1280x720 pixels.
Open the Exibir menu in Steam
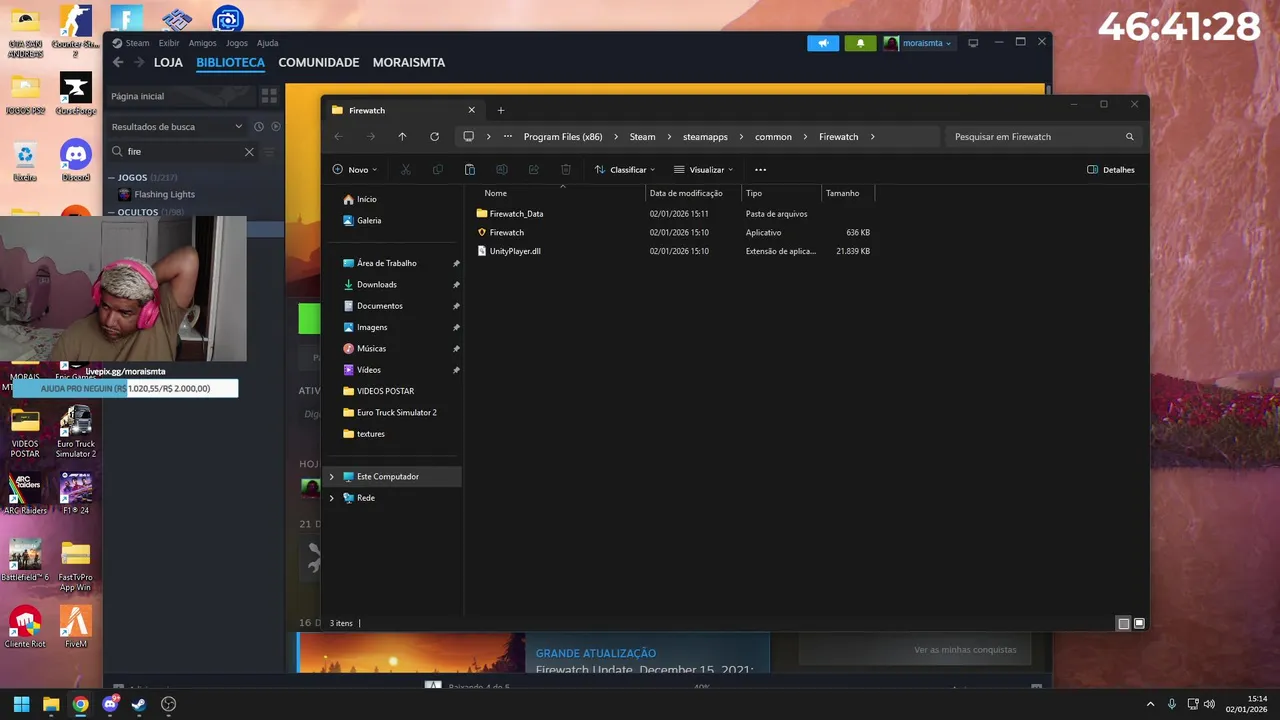tap(169, 43)
